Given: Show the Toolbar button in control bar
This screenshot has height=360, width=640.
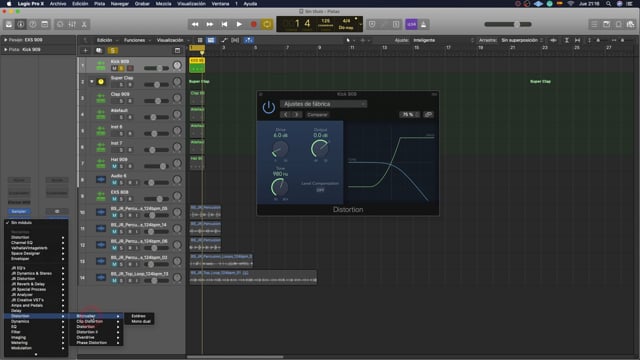Looking at the screenshot, I should pyautogui.click(x=44, y=24).
